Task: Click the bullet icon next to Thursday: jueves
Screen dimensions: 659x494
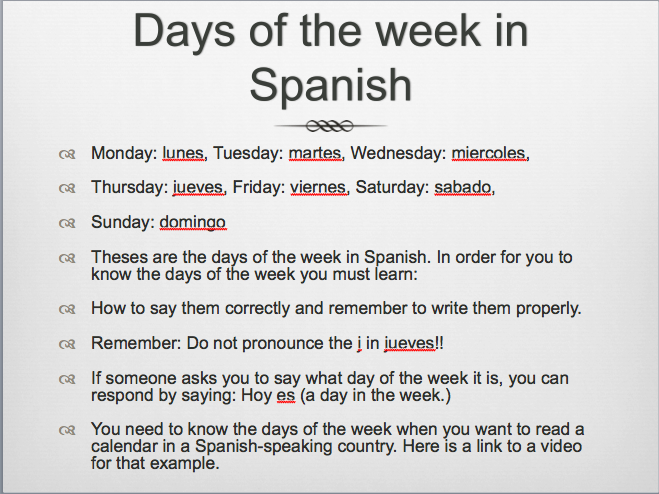Action: pyautogui.click(x=68, y=188)
